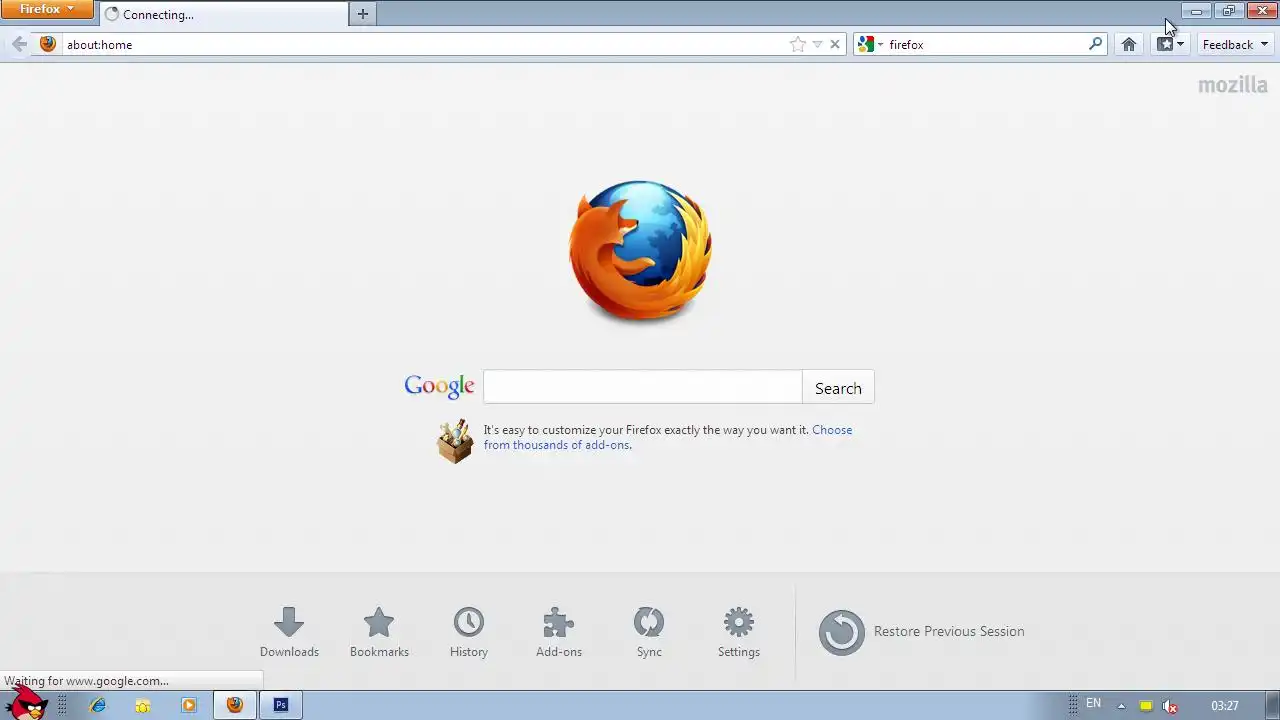Go back using the back arrow
Image resolution: width=1280 pixels, height=720 pixels.
[x=19, y=44]
